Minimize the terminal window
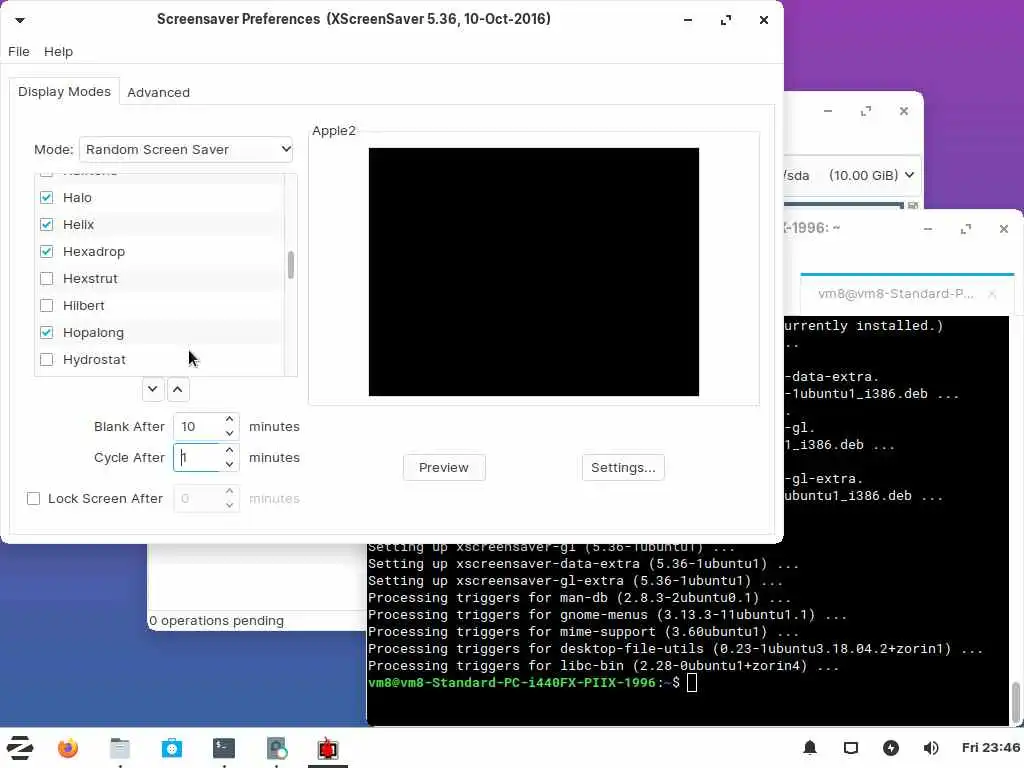This screenshot has height=768, width=1024. (x=928, y=229)
